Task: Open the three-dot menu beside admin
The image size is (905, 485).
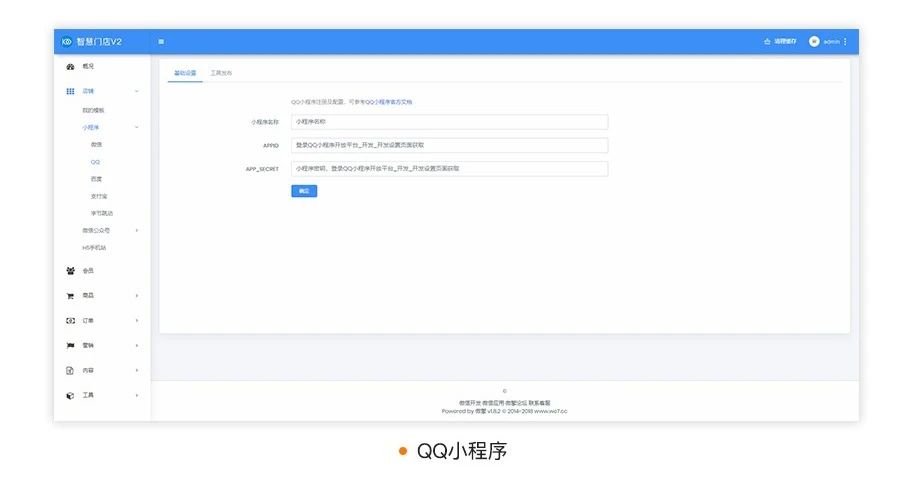Action: point(845,42)
